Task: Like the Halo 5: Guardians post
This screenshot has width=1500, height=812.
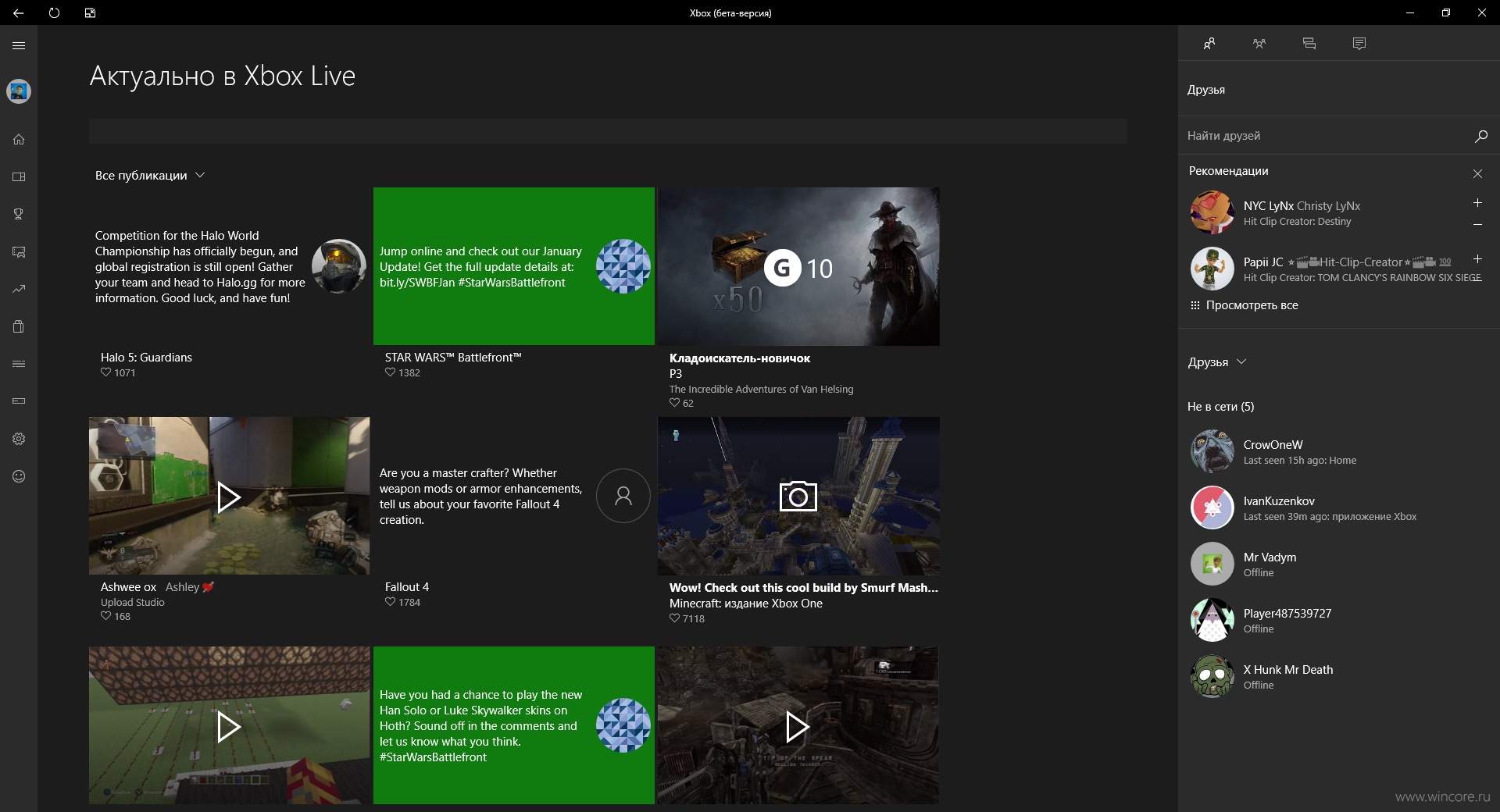Action: click(x=106, y=372)
